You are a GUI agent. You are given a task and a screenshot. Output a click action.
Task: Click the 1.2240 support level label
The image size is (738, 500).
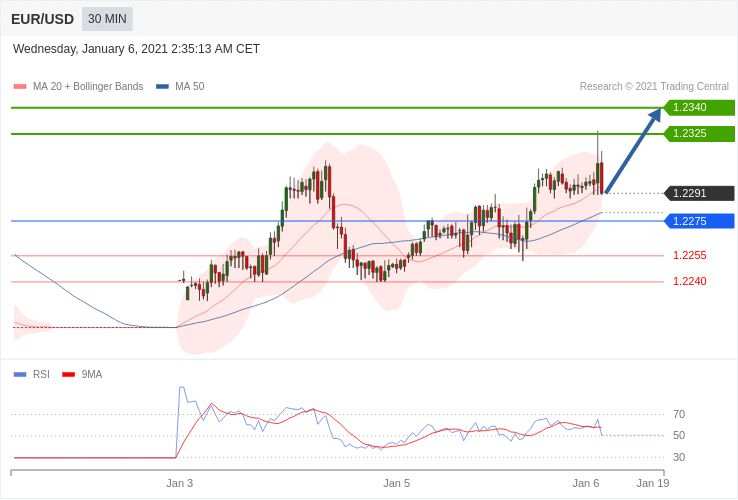(x=690, y=282)
